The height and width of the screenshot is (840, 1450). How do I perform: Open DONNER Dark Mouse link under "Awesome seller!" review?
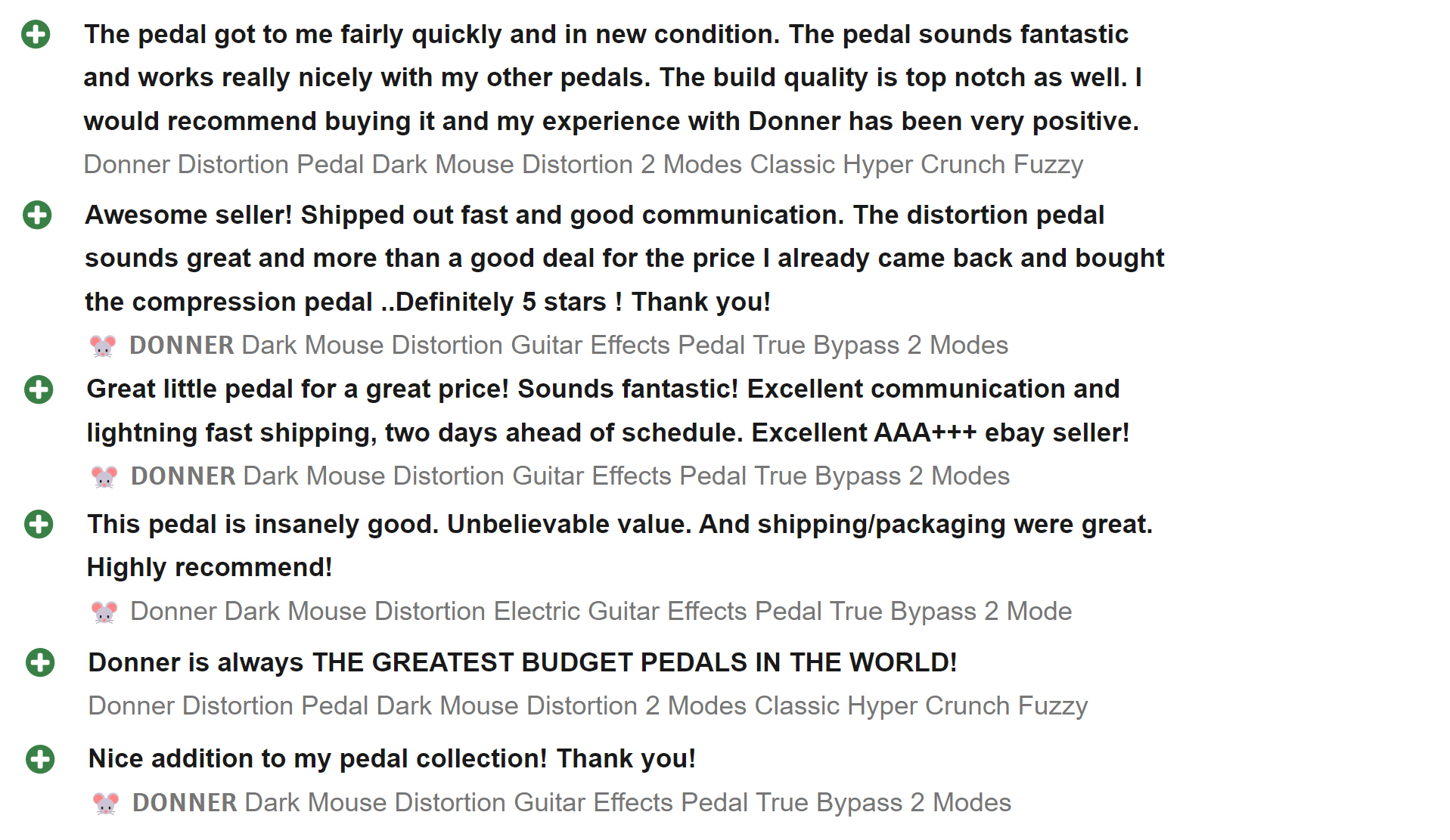[569, 346]
